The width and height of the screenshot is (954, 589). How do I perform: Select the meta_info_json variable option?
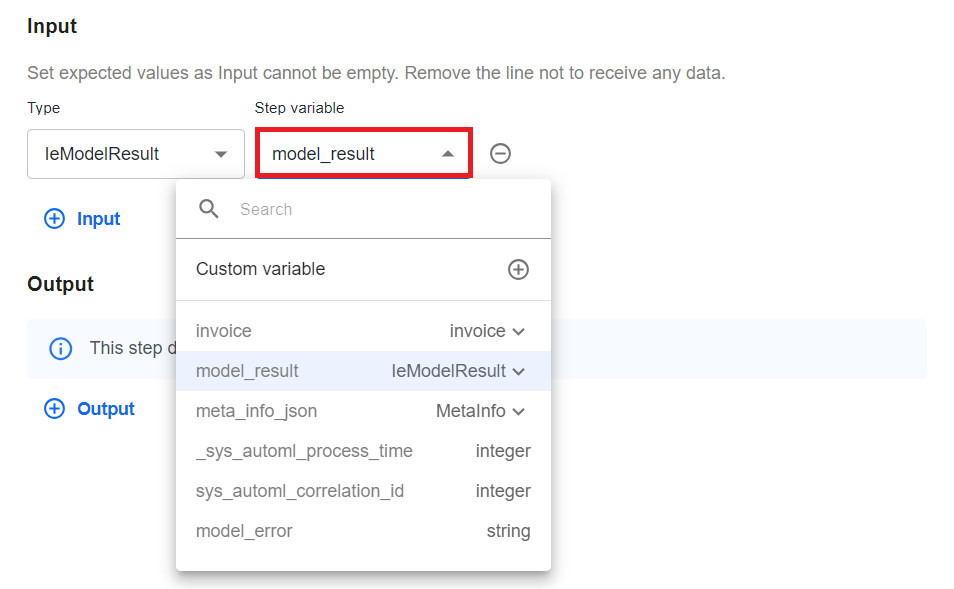click(363, 411)
